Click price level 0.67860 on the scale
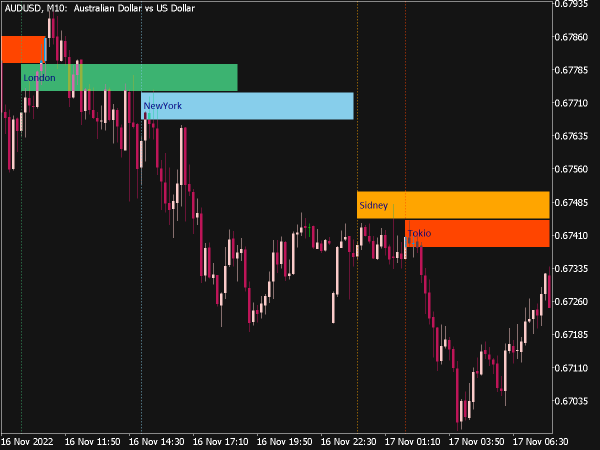600x450 pixels. point(571,37)
